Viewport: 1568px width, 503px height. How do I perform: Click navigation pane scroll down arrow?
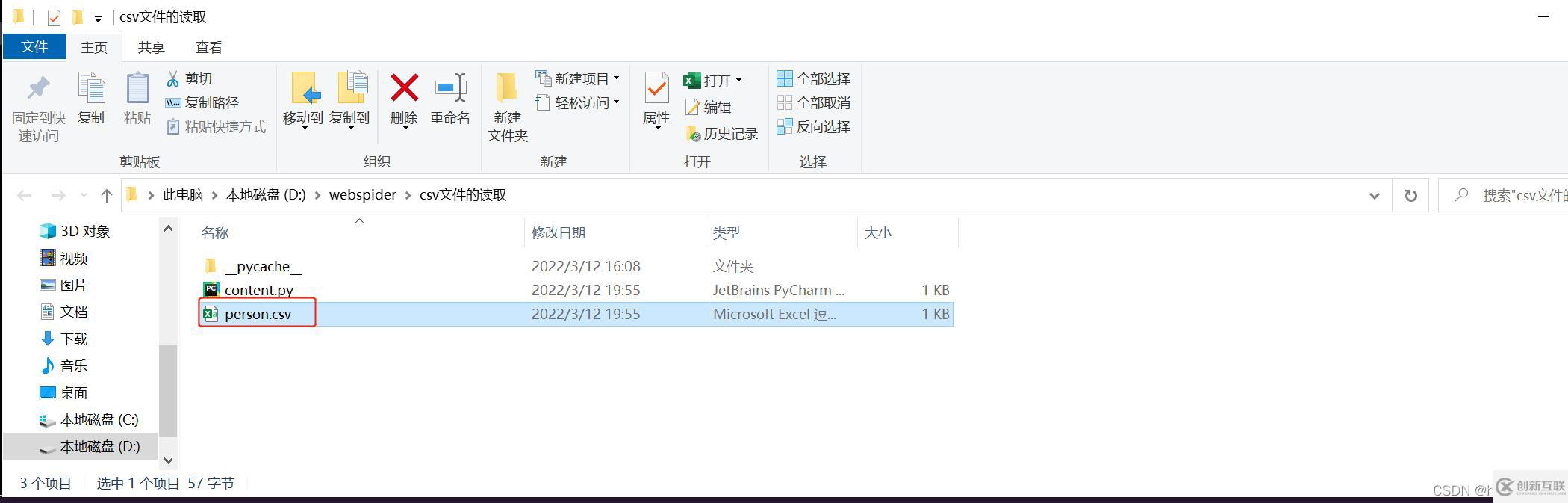tap(168, 460)
